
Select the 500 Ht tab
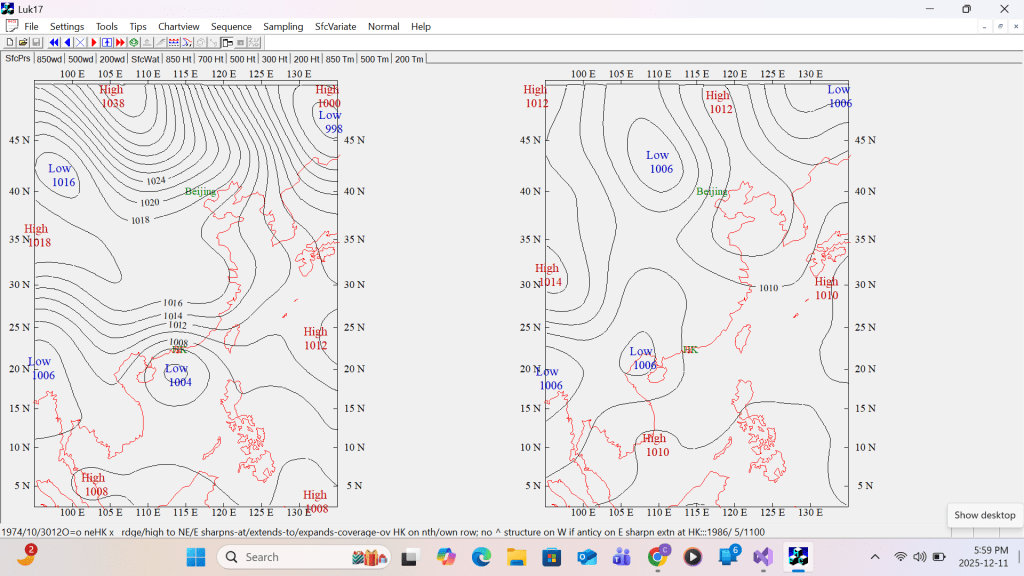tap(243, 59)
